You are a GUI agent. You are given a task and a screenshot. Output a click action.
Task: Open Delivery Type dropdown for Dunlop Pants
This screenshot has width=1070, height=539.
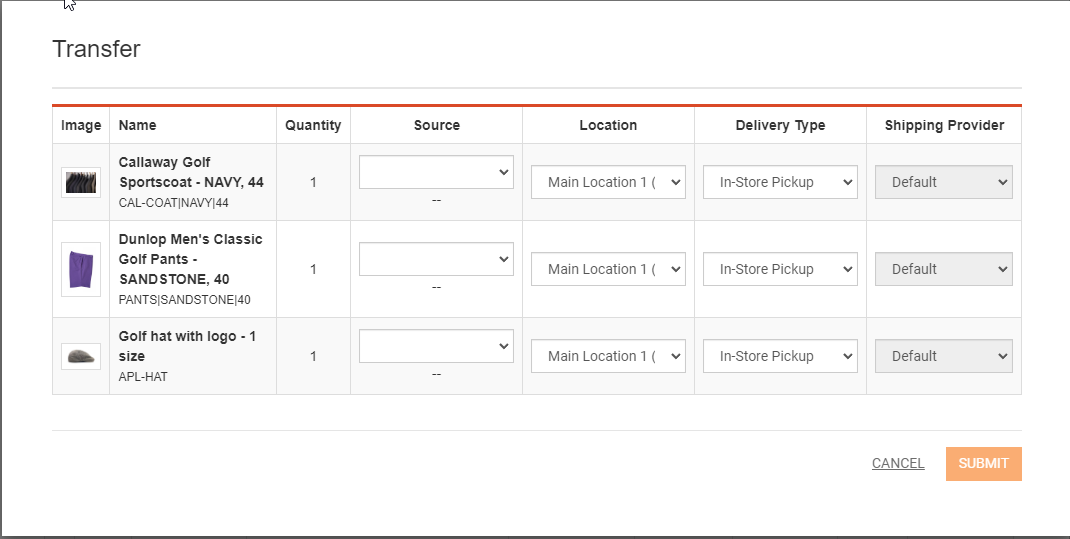[x=780, y=269]
